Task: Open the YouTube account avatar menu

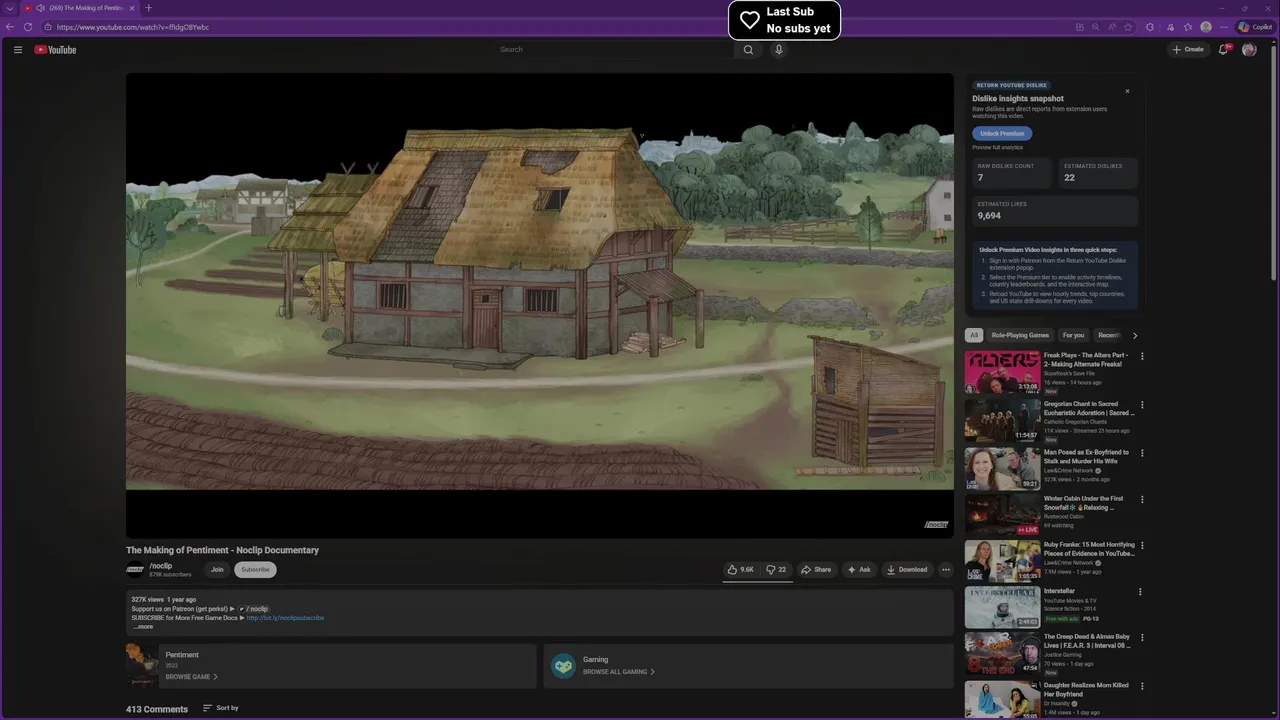Action: [x=1249, y=49]
